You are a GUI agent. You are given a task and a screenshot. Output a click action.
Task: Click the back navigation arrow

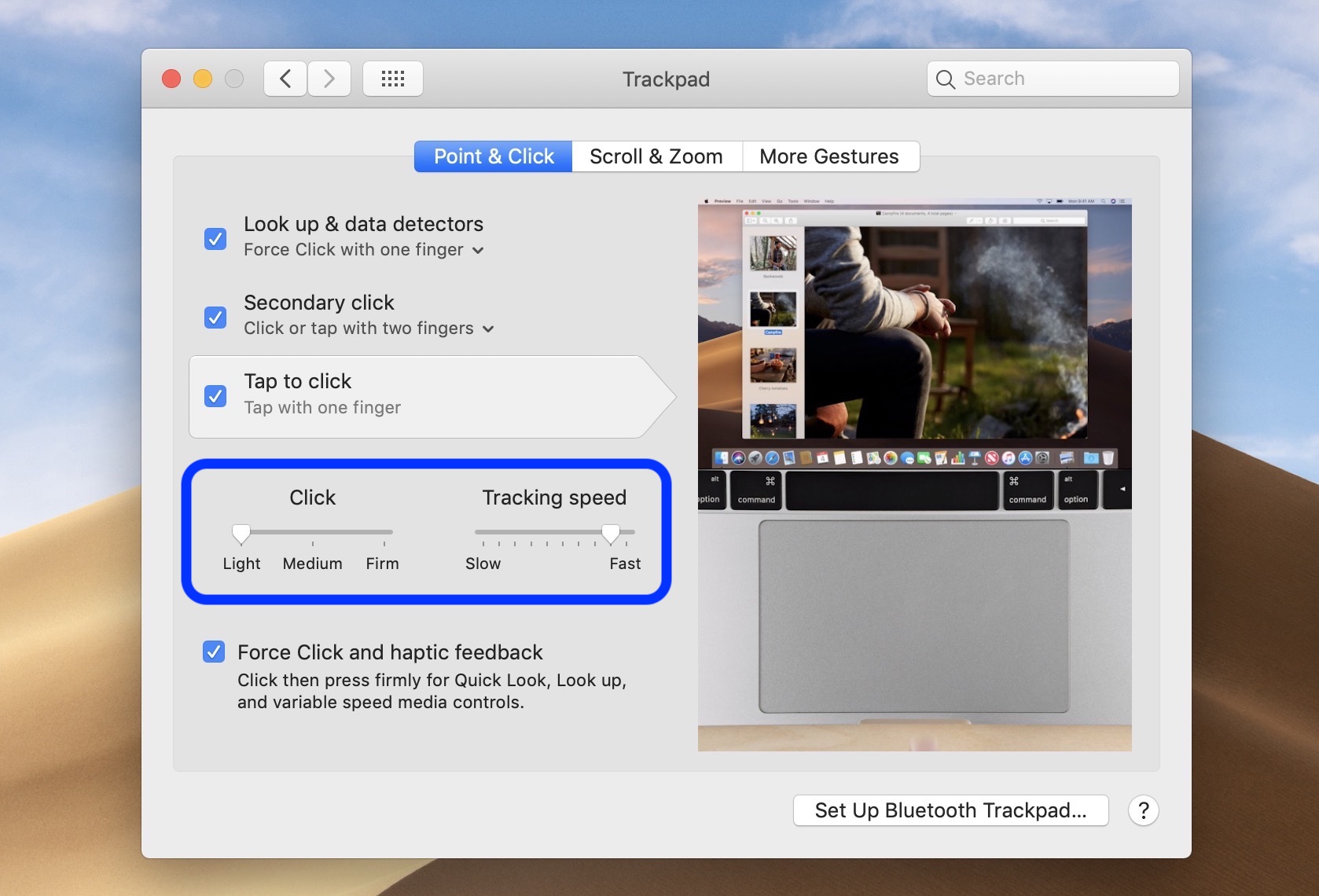(x=285, y=79)
